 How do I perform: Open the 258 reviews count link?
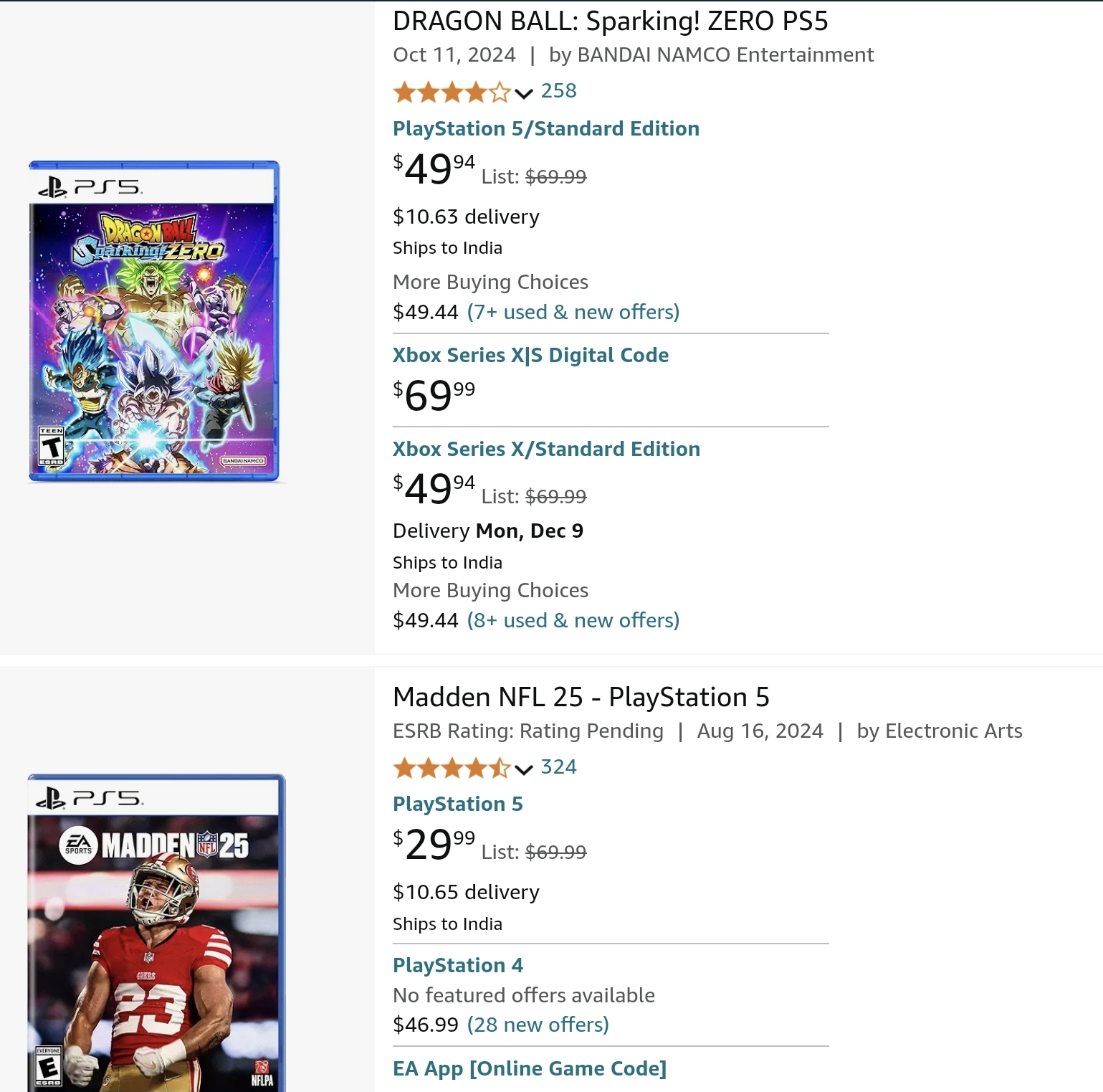tap(558, 91)
